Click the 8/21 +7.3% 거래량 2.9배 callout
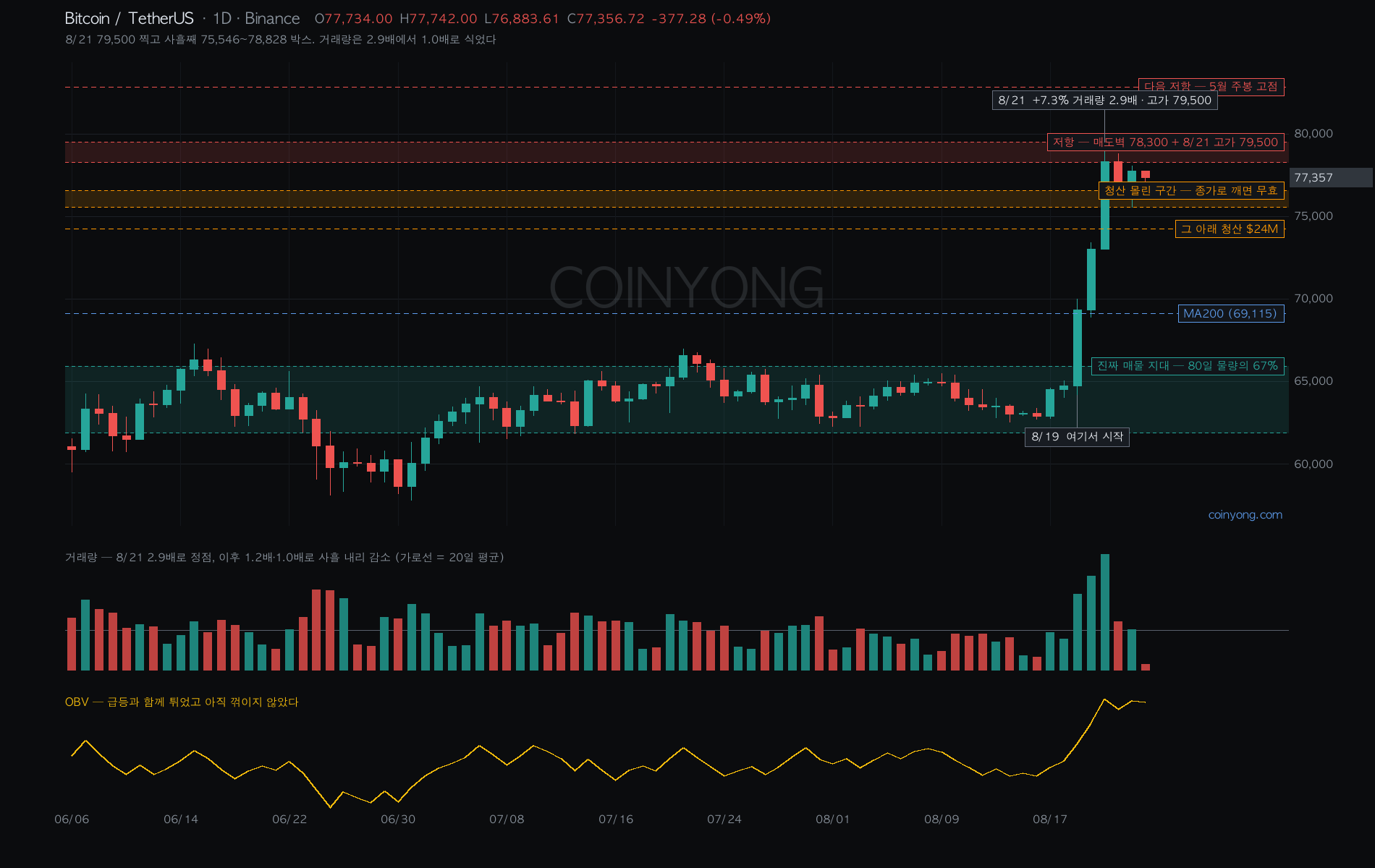The image size is (1375, 868). 1104,101
